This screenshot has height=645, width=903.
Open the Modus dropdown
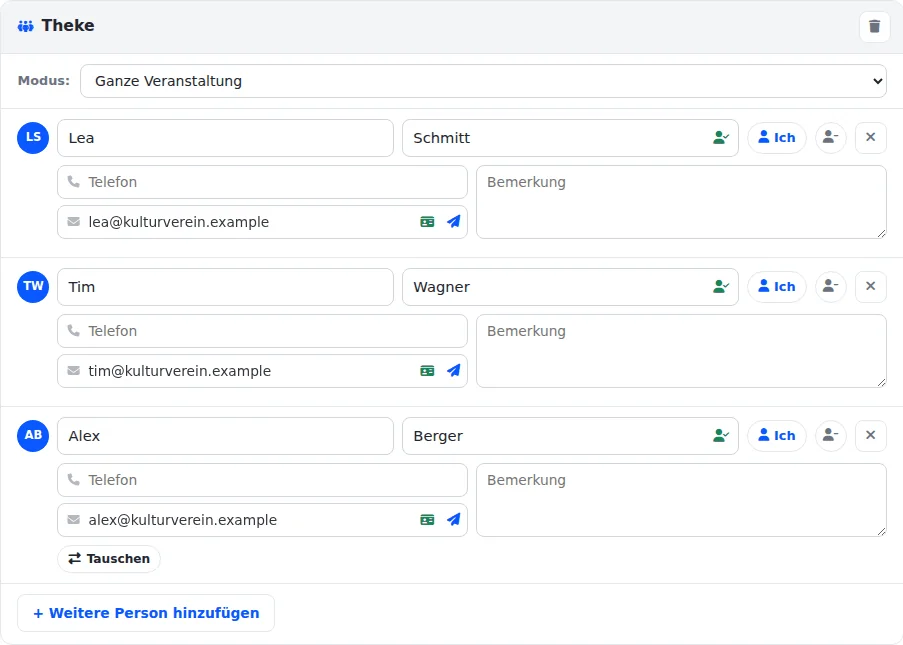pyautogui.click(x=483, y=81)
